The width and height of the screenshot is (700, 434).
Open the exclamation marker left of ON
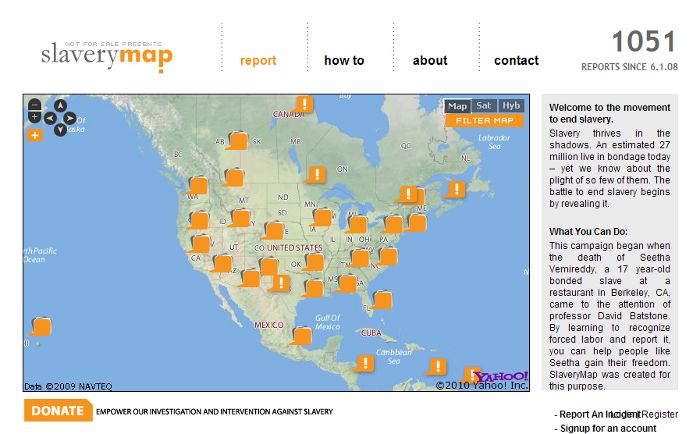316,174
